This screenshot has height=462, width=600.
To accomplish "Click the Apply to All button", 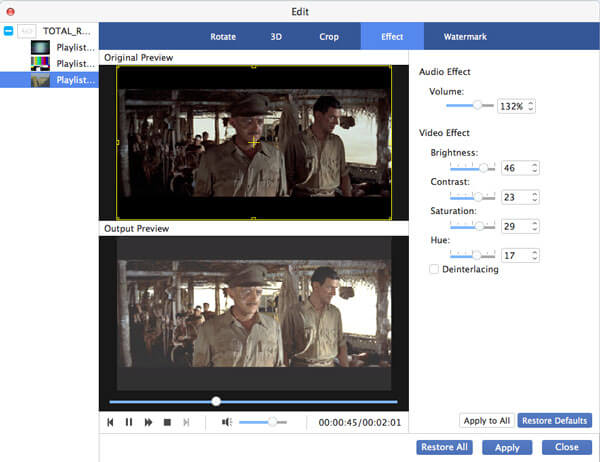I will point(486,421).
